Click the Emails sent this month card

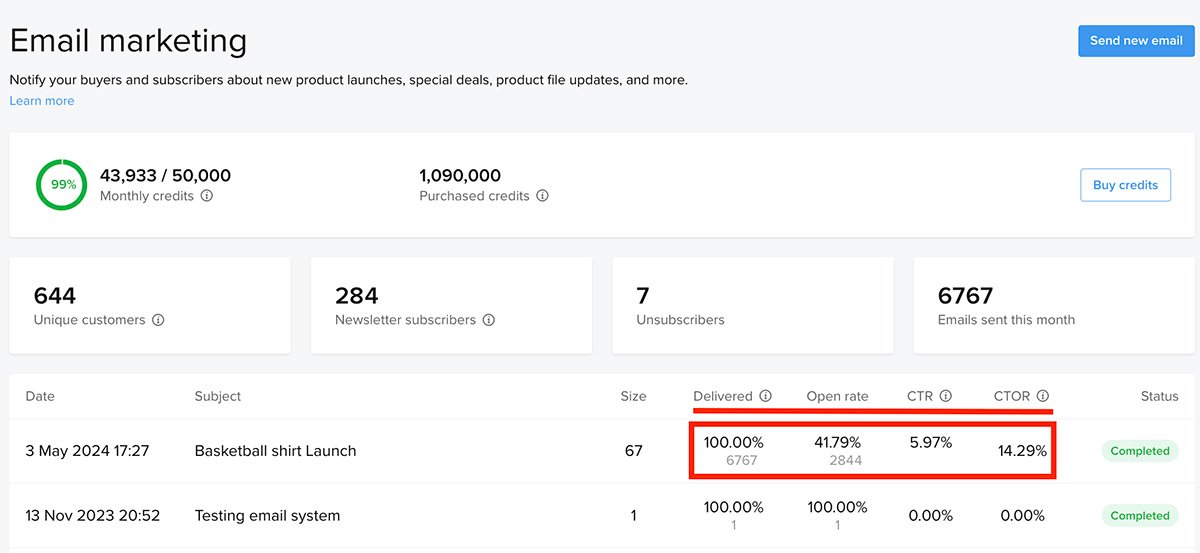[x=1054, y=306]
